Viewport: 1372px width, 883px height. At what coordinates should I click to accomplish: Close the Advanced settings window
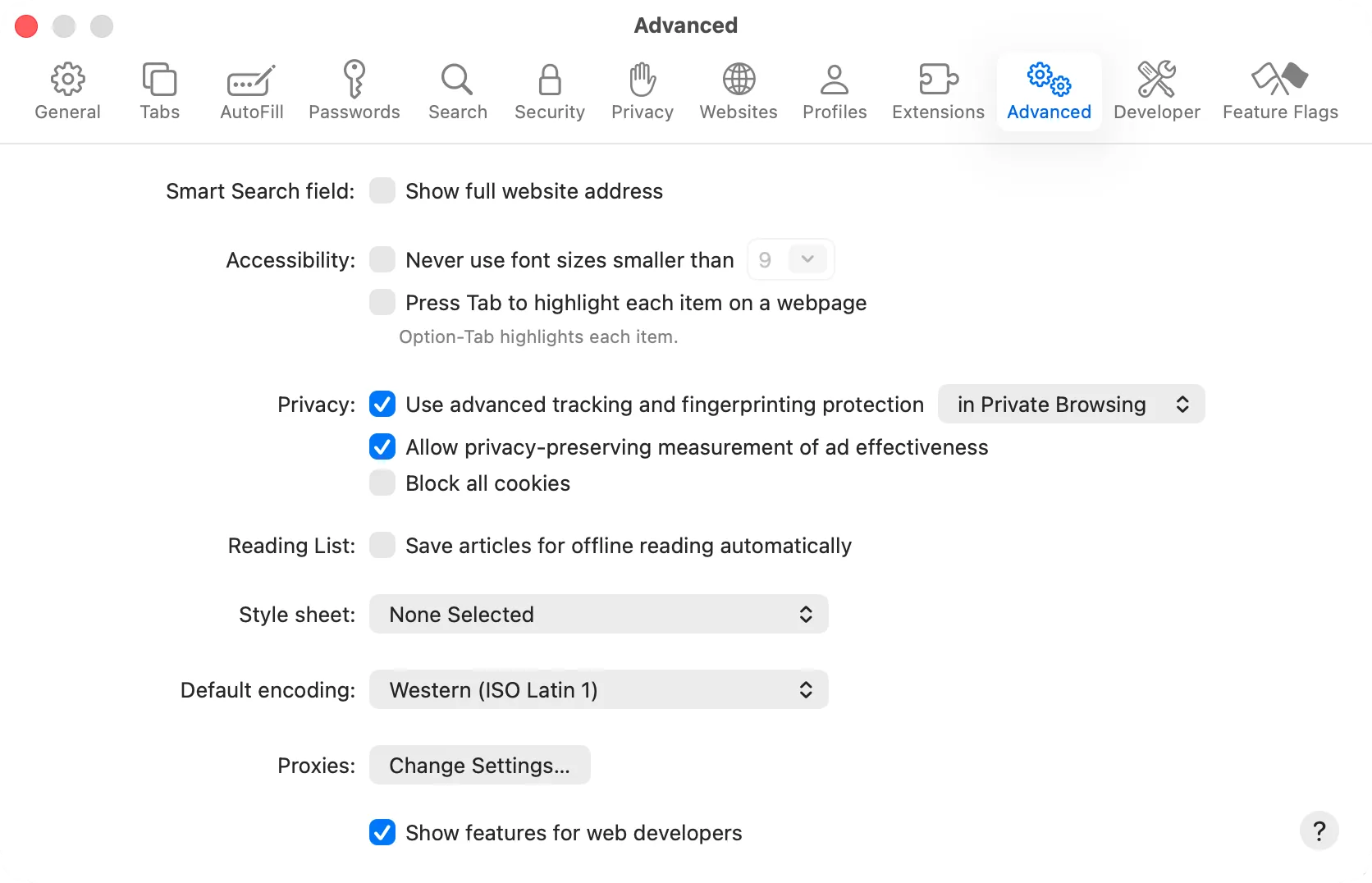[x=26, y=26]
